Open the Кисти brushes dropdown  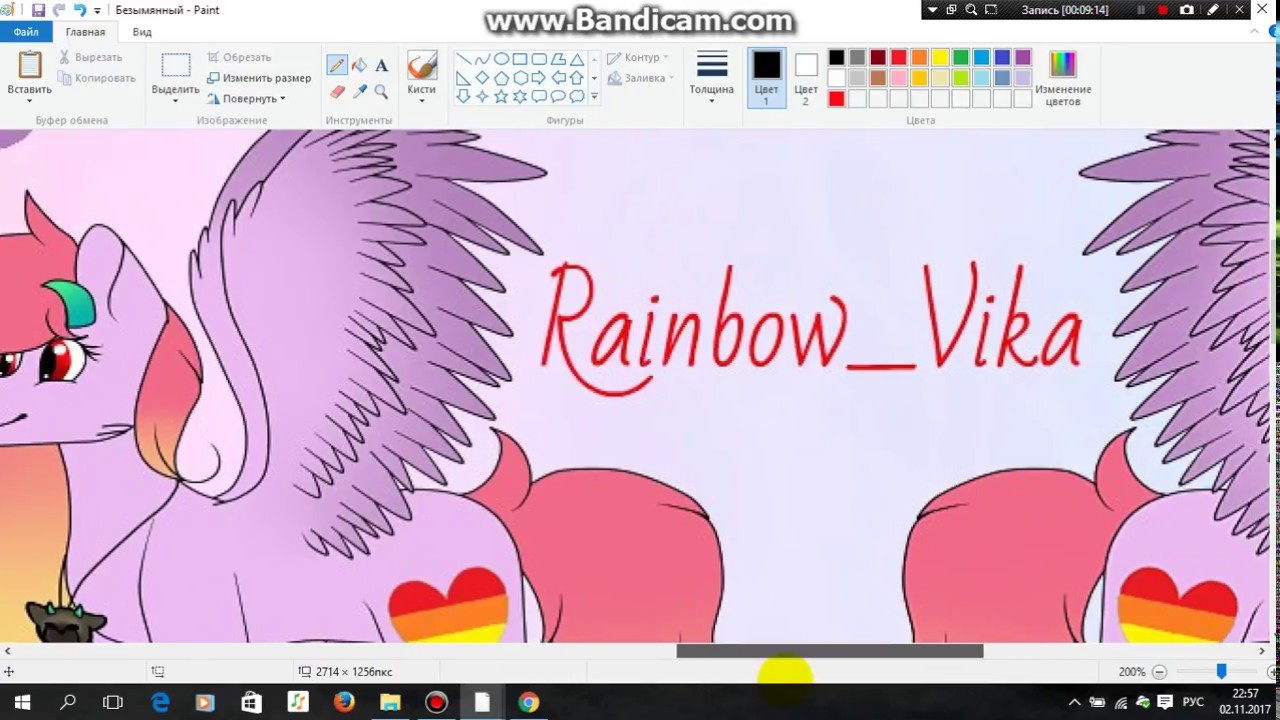coord(421,100)
